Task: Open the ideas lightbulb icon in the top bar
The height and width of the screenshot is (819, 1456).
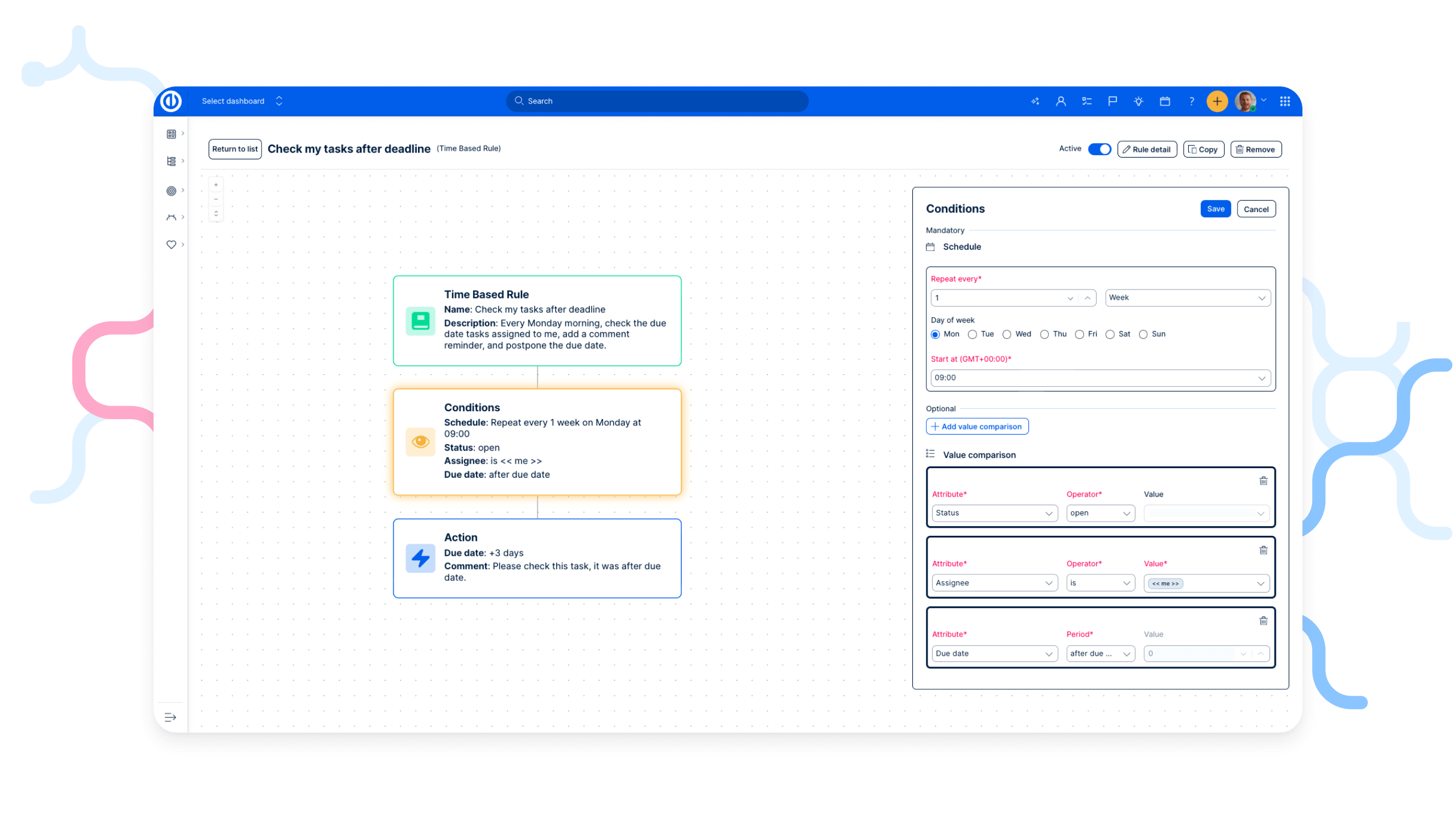Action: pyautogui.click(x=1138, y=101)
